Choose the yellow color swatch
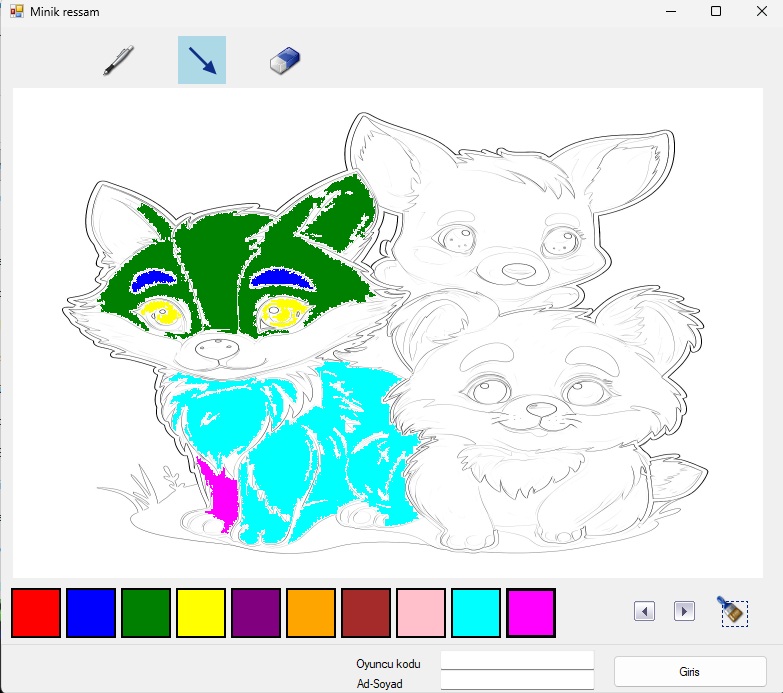 click(x=201, y=613)
